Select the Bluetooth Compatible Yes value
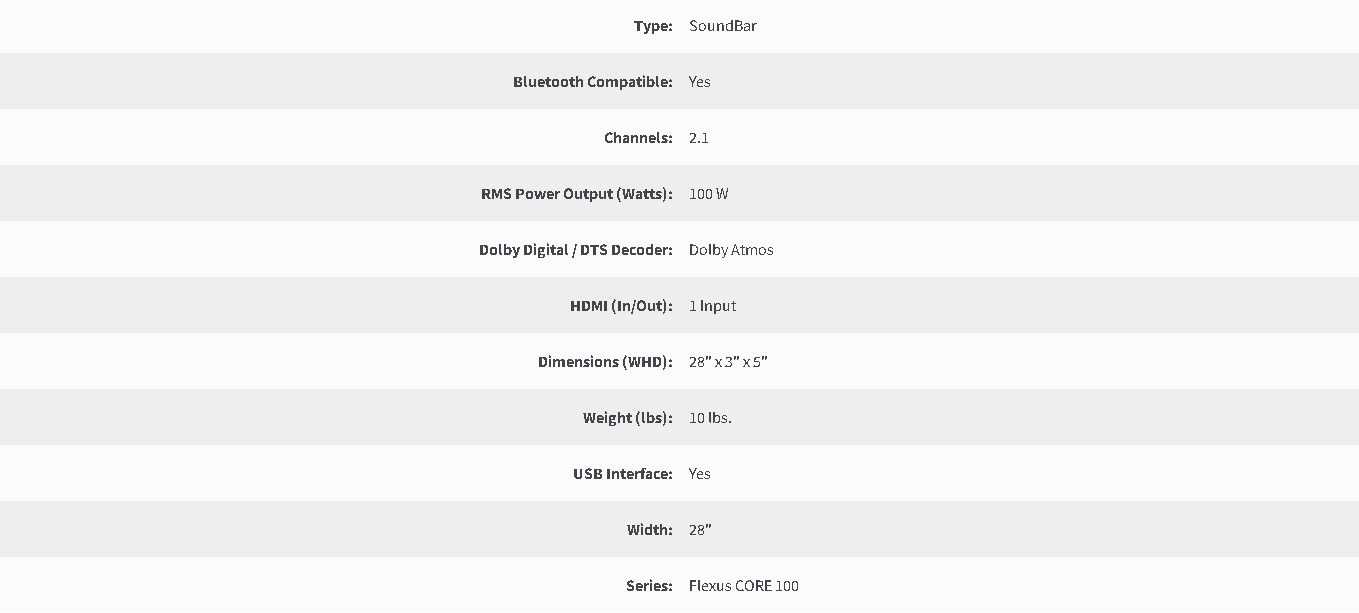Image resolution: width=1359 pixels, height=613 pixels. coord(700,82)
